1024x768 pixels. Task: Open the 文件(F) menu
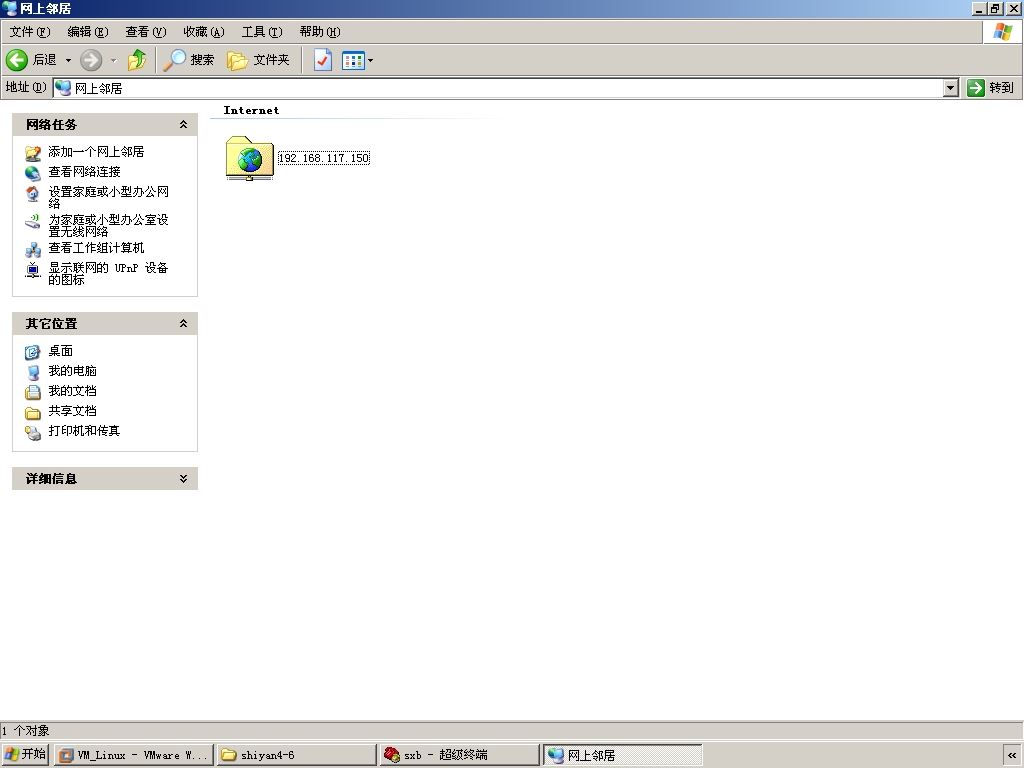30,32
